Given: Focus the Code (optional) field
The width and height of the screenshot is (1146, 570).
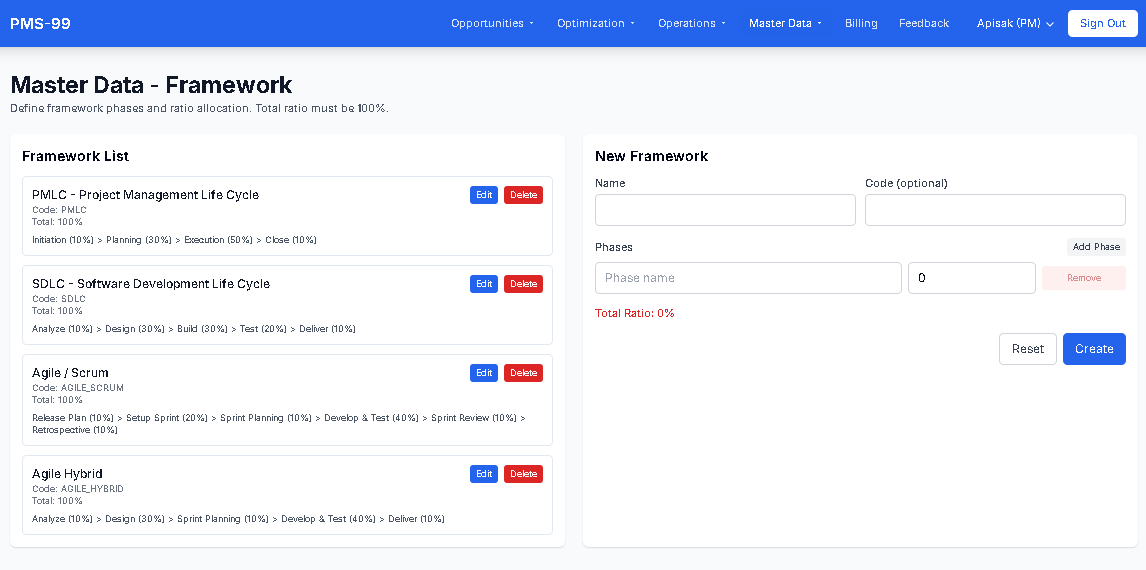Looking at the screenshot, I should pyautogui.click(x=995, y=210).
